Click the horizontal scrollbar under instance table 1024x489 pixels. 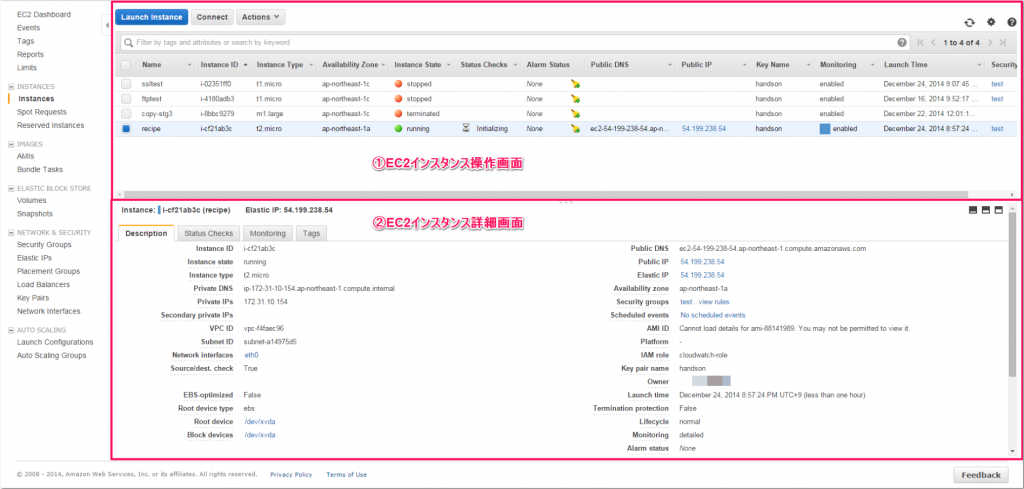545,194
